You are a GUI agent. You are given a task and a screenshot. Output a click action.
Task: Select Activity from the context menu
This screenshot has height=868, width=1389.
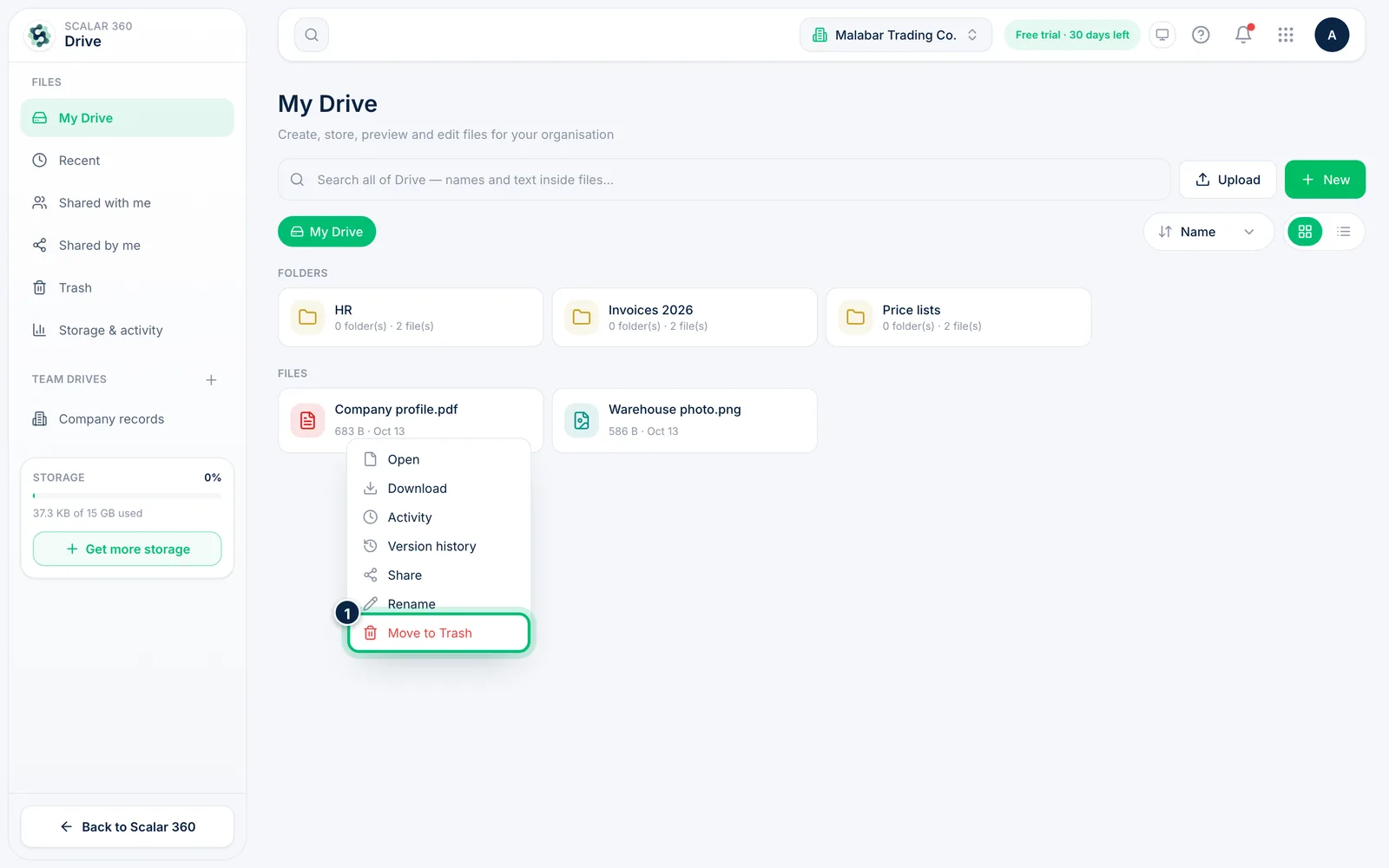(x=438, y=517)
